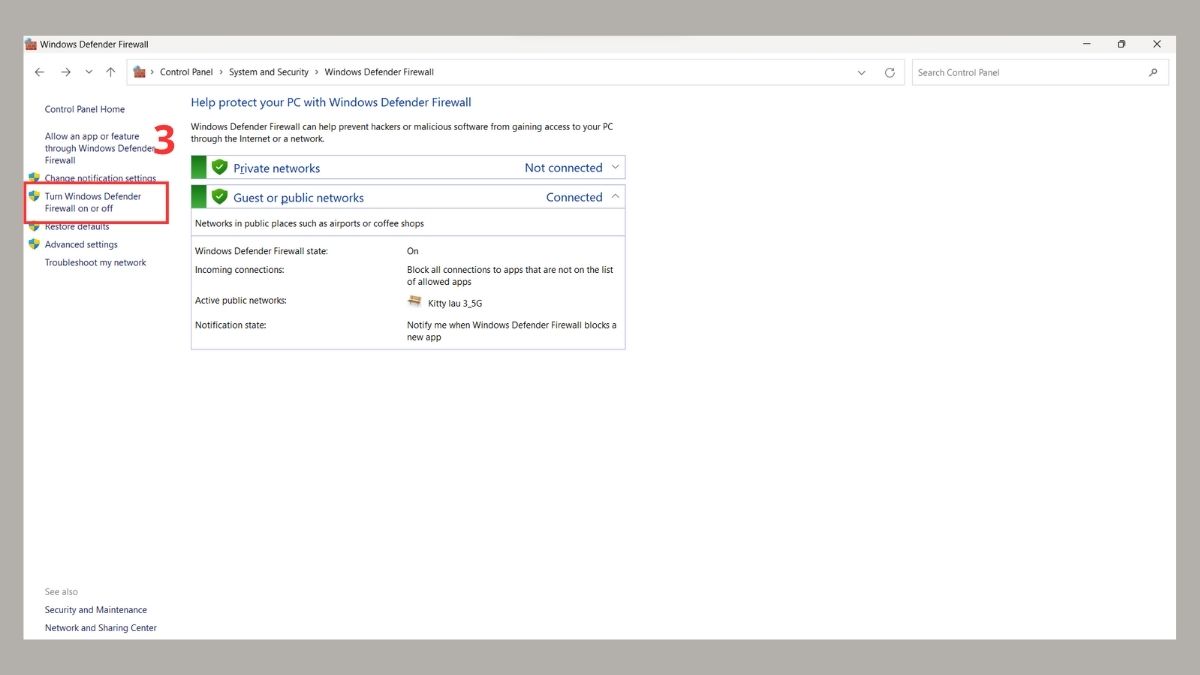The height and width of the screenshot is (675, 1200).
Task: Open Network and Sharing Center
Action: (101, 628)
